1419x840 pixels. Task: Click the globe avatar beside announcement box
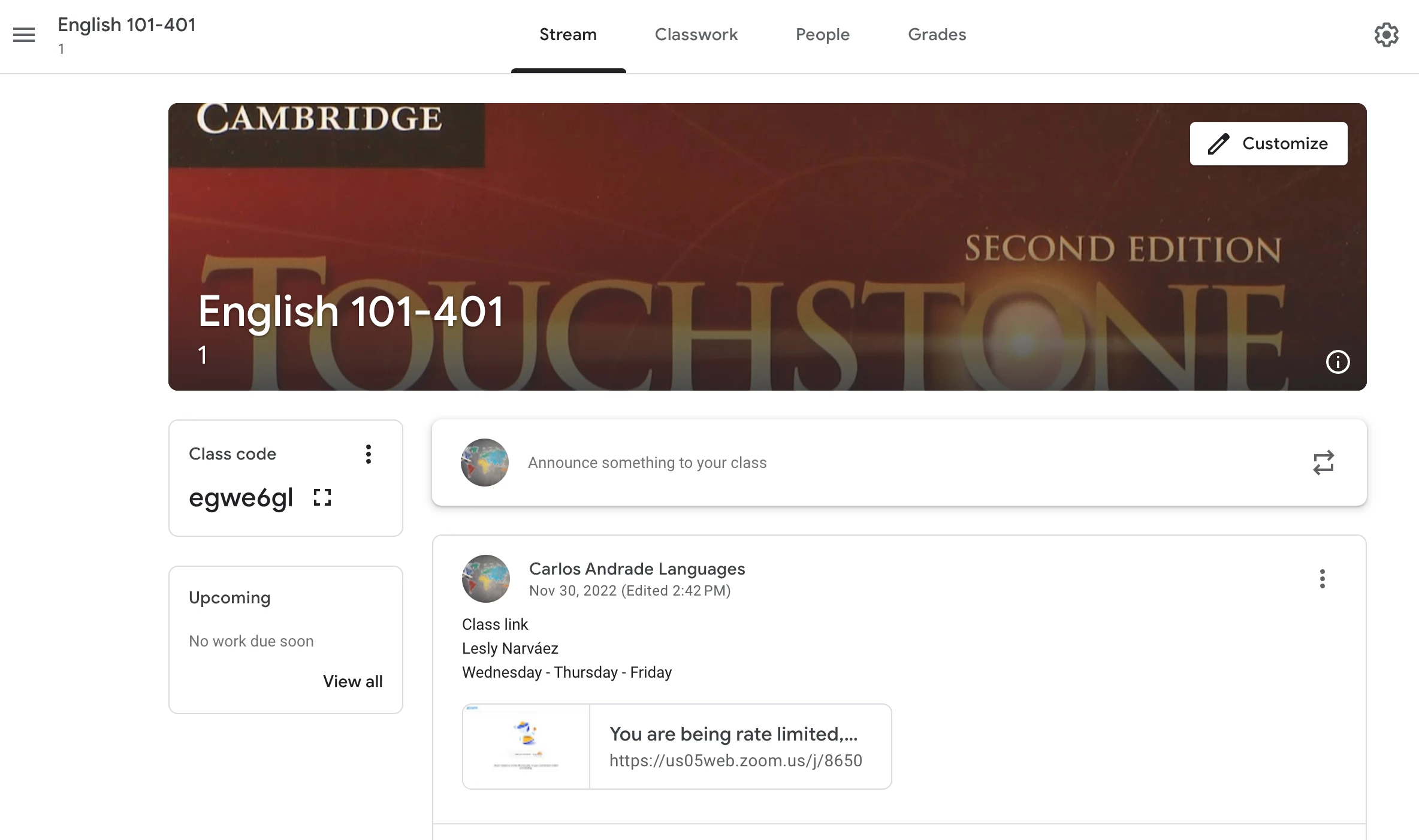click(x=485, y=463)
